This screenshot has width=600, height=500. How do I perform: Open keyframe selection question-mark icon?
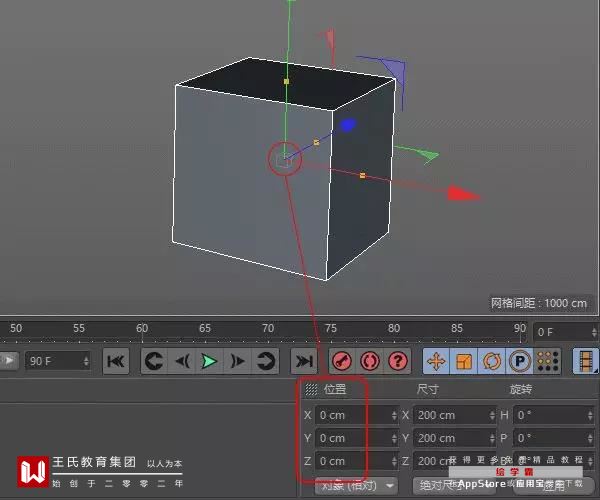tap(398, 361)
